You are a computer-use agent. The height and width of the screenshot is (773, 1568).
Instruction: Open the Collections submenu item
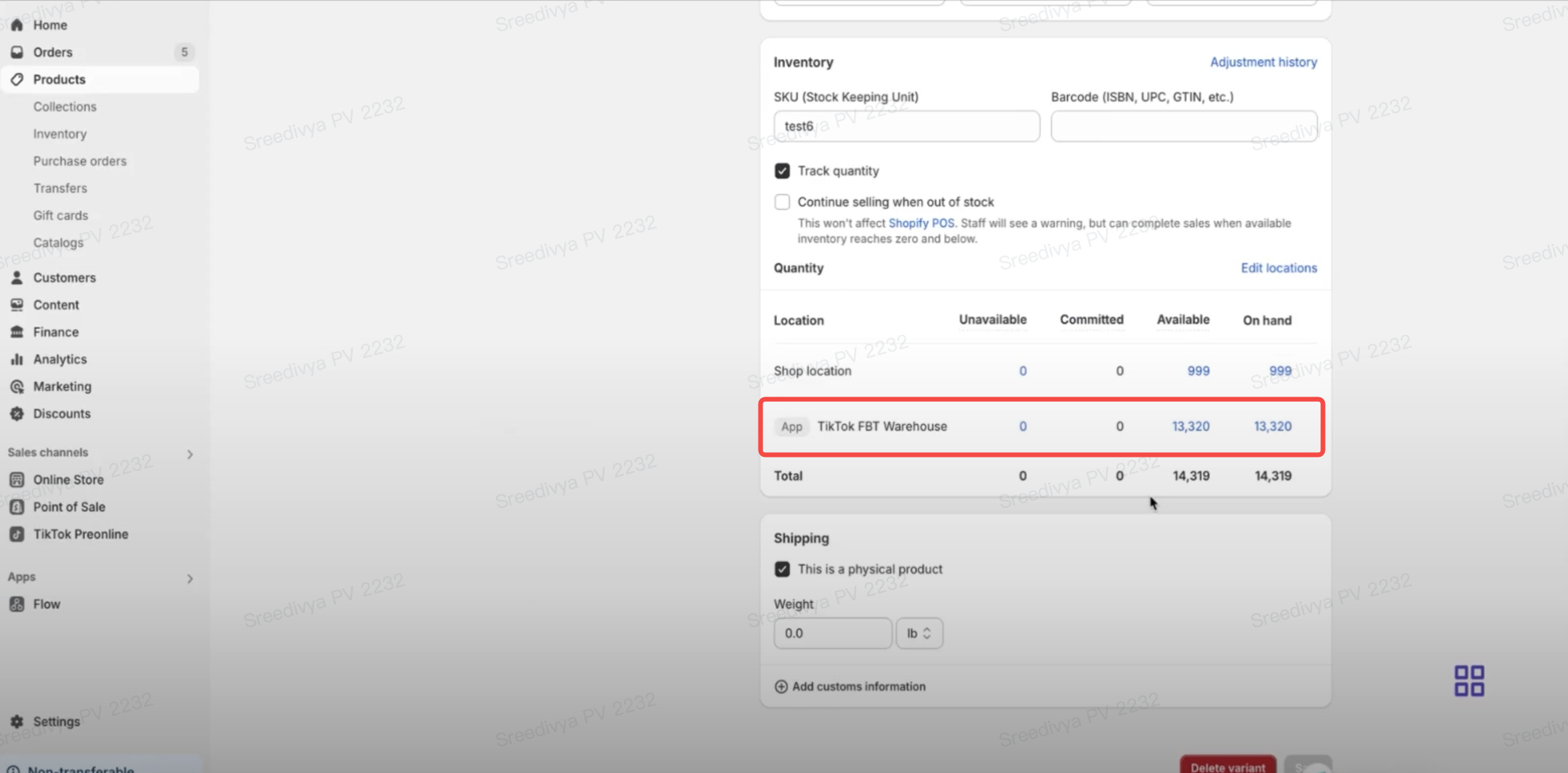click(x=65, y=107)
